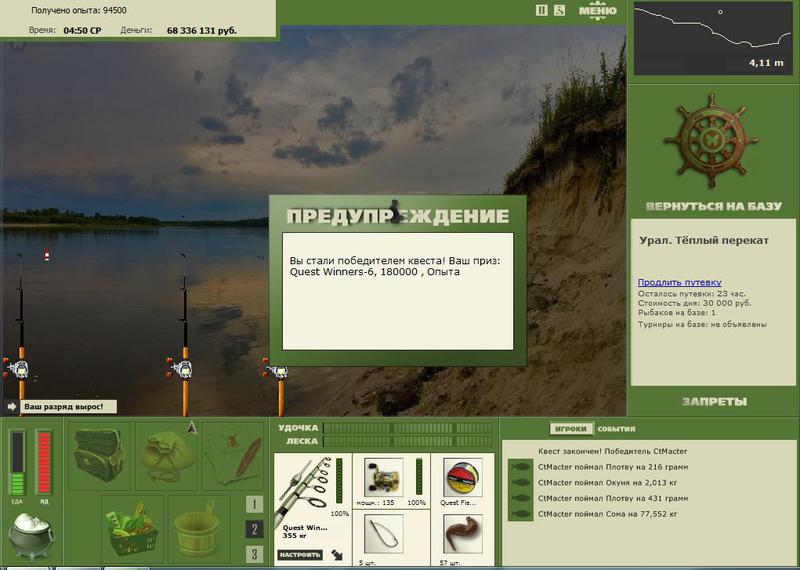Screen dimensions: 800x570
Task: Select rod slot 2
Action: coord(254,529)
